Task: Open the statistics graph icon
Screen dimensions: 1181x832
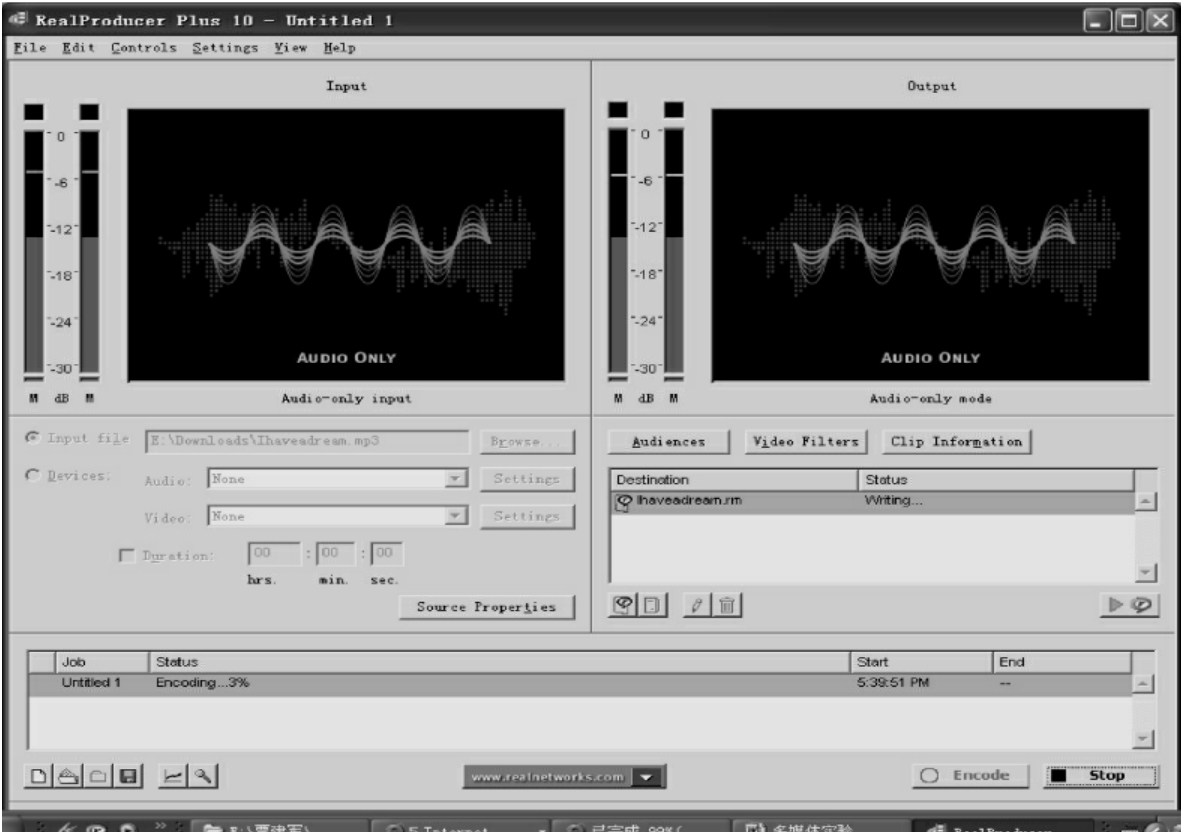Action: coord(172,775)
